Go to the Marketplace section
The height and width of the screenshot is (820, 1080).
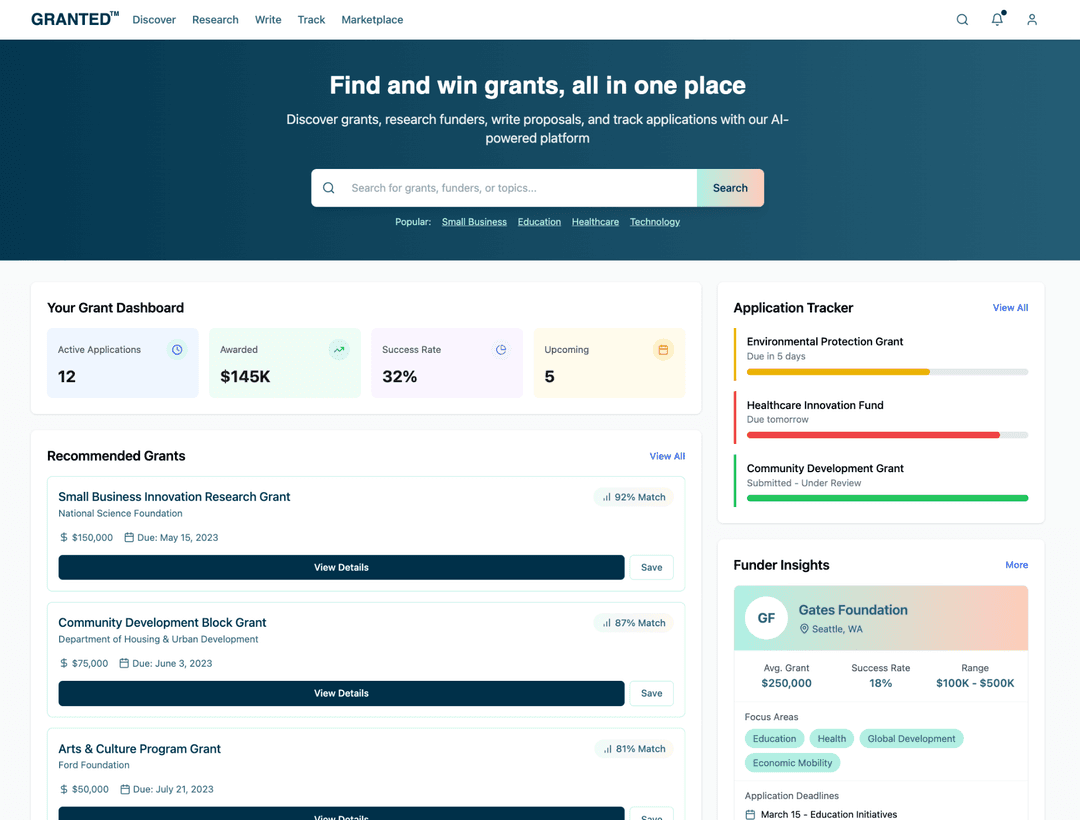tap(372, 20)
